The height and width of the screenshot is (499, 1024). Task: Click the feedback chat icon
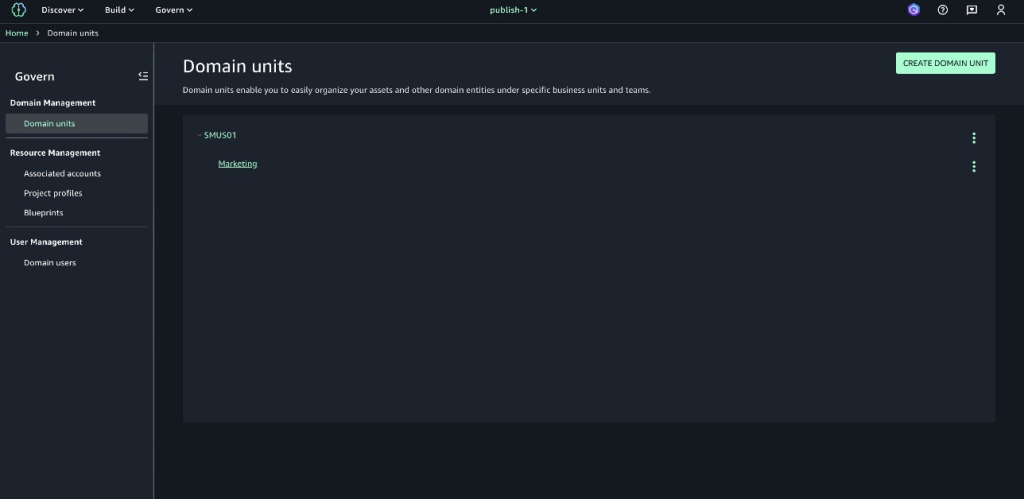point(971,10)
